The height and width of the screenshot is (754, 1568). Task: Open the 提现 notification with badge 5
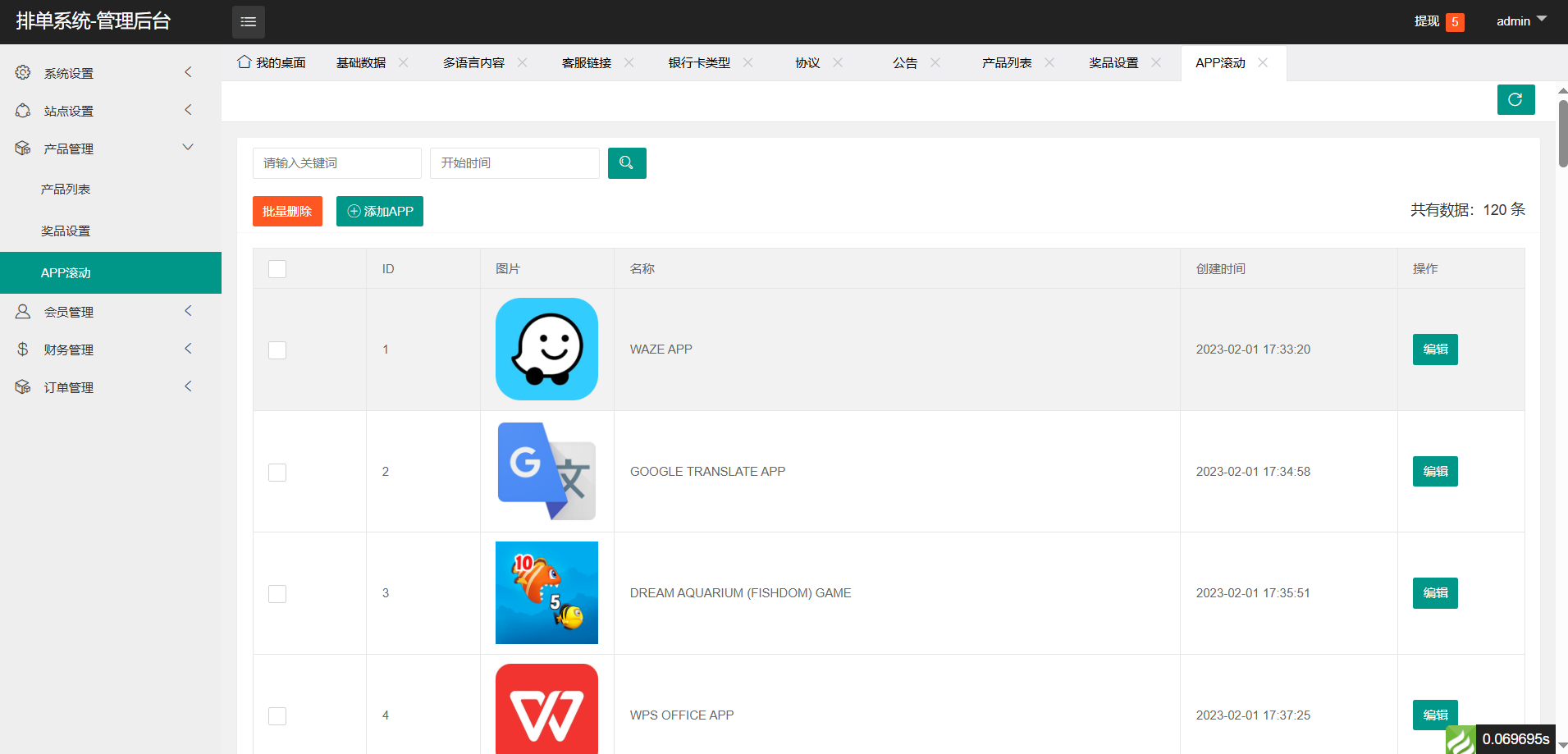pos(1439,21)
